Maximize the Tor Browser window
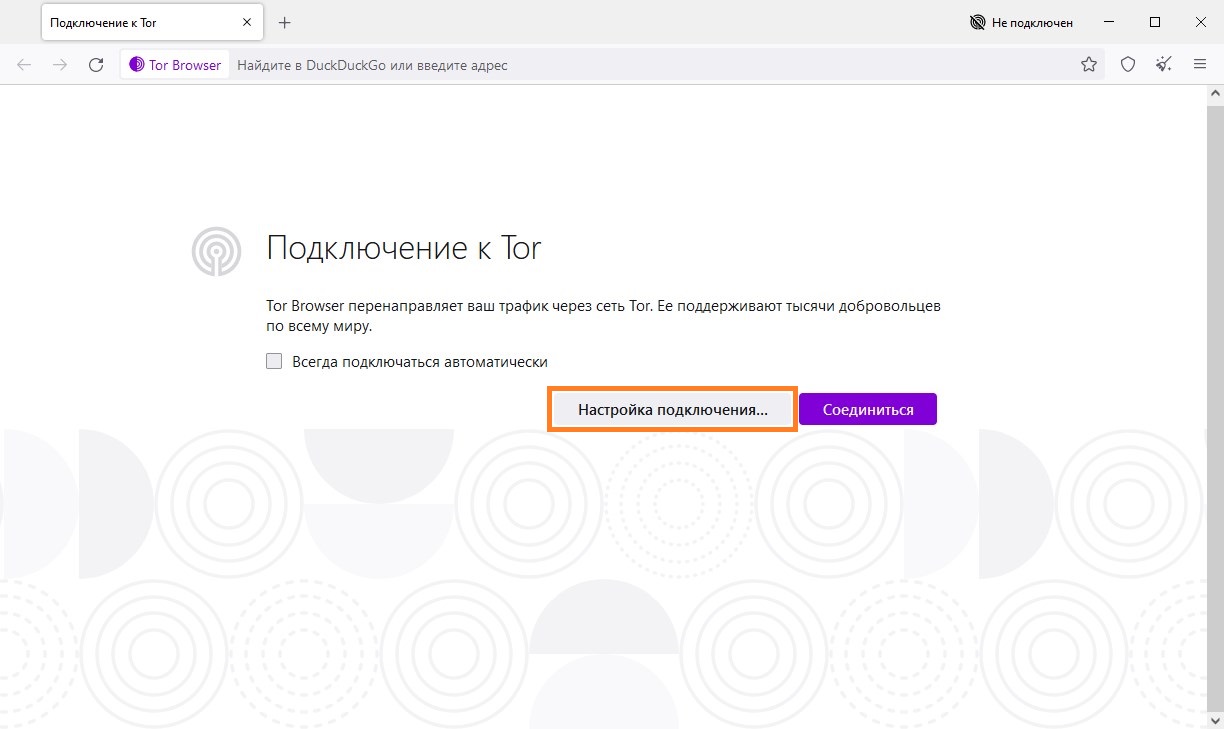 1155,22
